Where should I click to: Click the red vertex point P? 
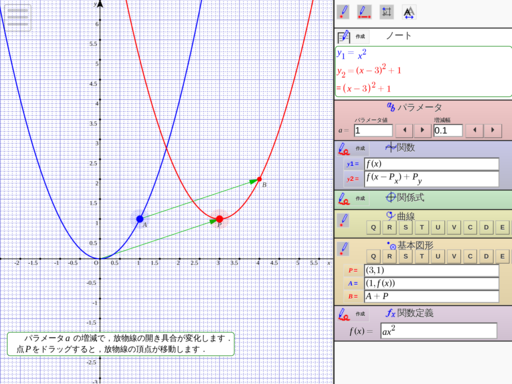[x=219, y=219]
